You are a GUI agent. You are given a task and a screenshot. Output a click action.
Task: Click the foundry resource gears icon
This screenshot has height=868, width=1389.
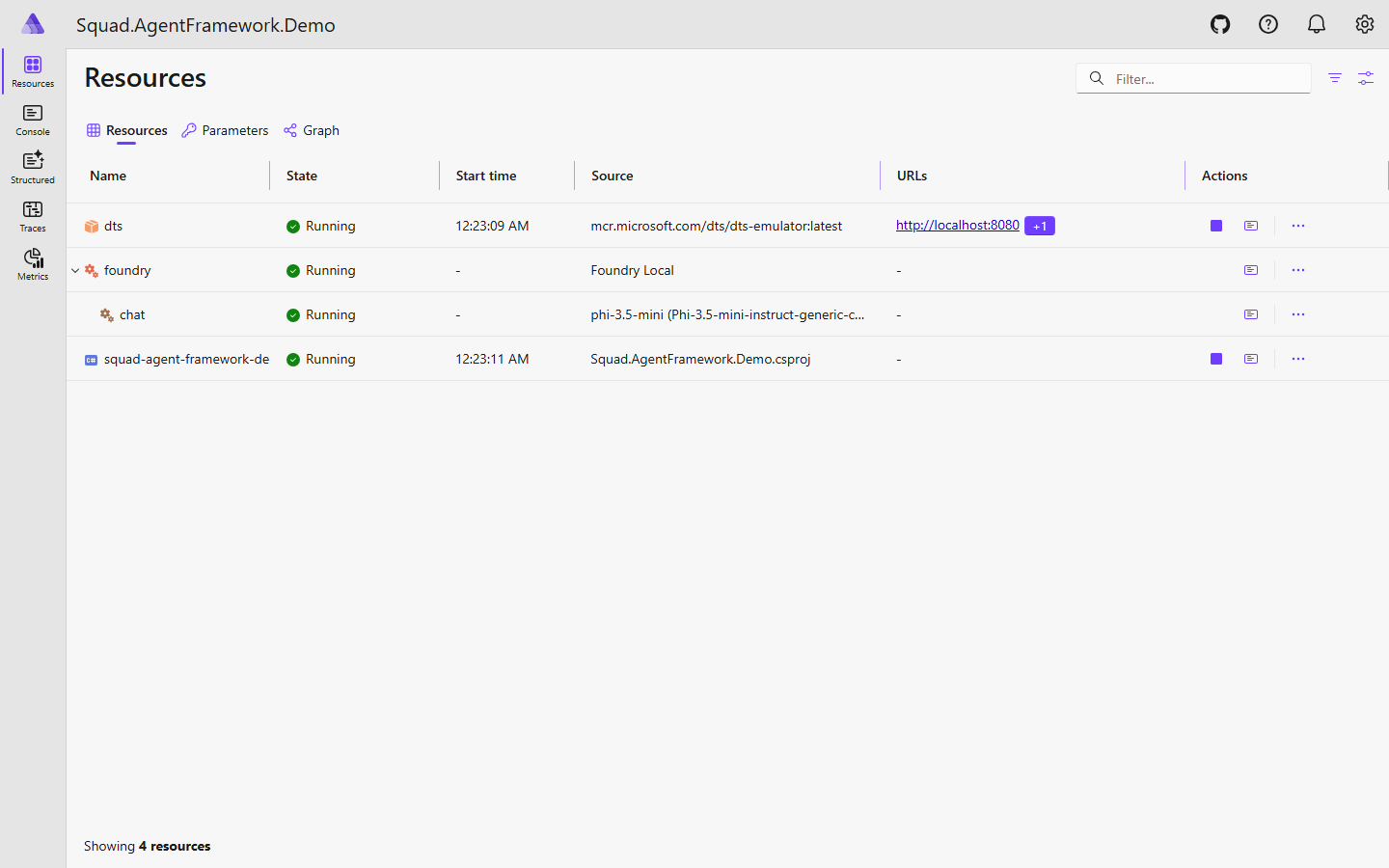pyautogui.click(x=92, y=270)
